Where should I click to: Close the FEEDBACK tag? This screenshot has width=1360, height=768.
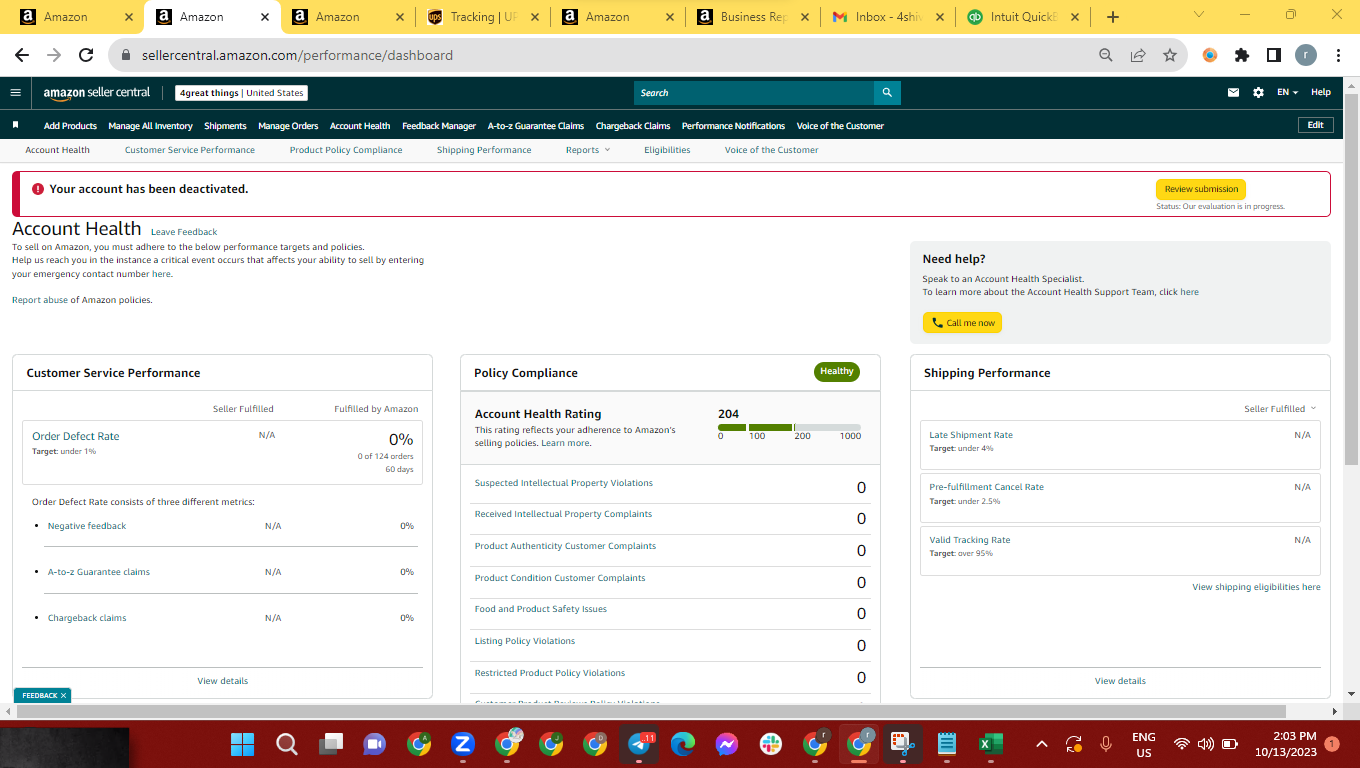point(63,695)
